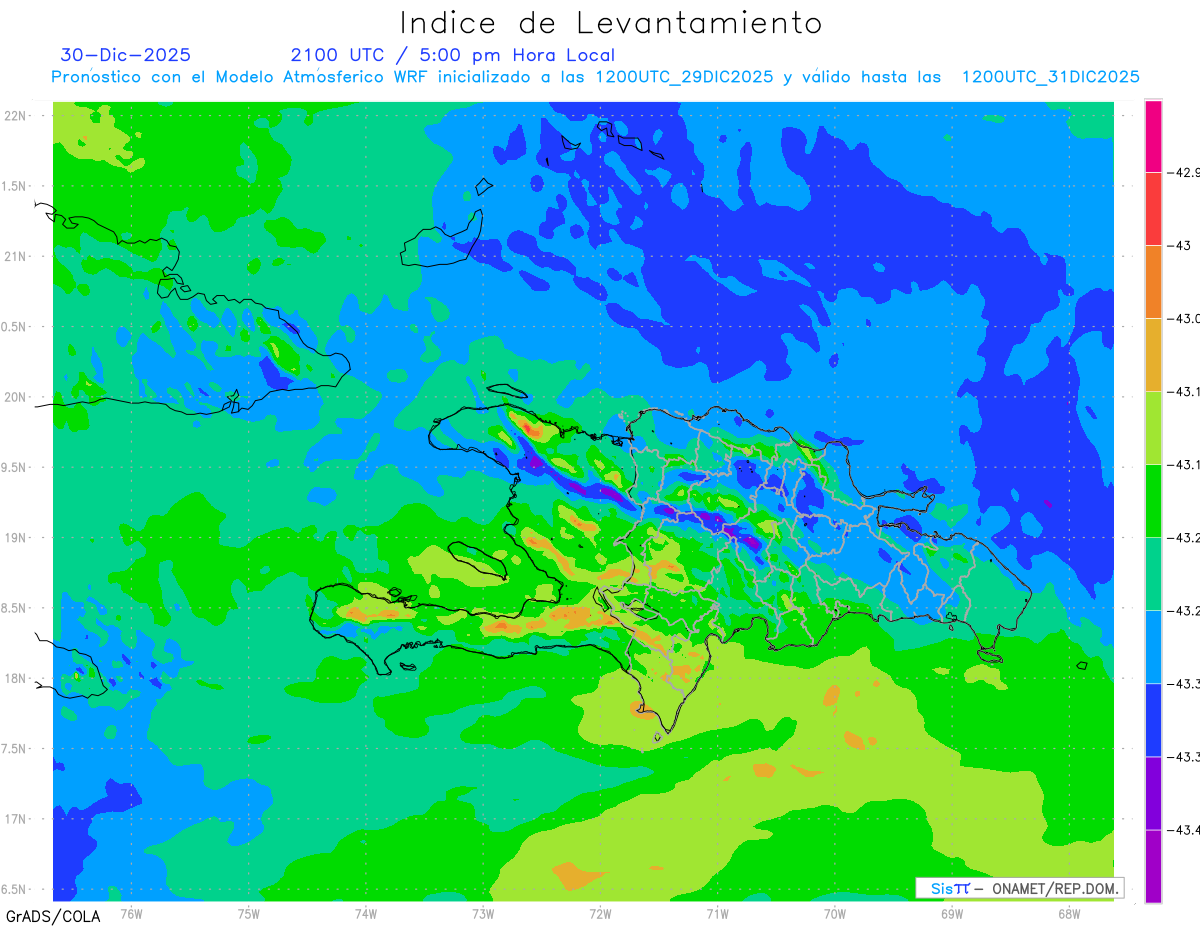This screenshot has height=927, width=1200.
Task: Click the '7.5N' latitude axis label
Action: pos(15,749)
